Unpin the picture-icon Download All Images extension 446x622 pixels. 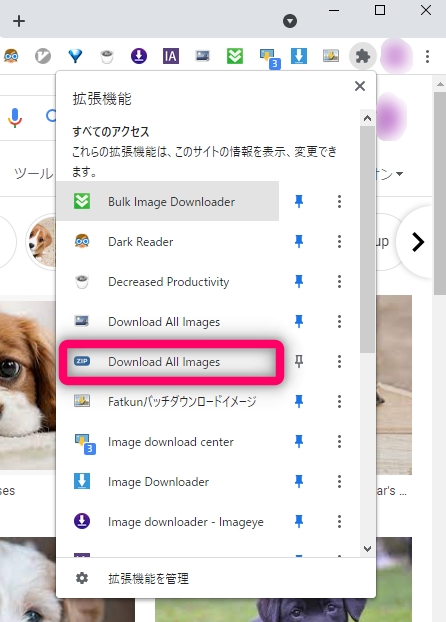[x=299, y=321]
